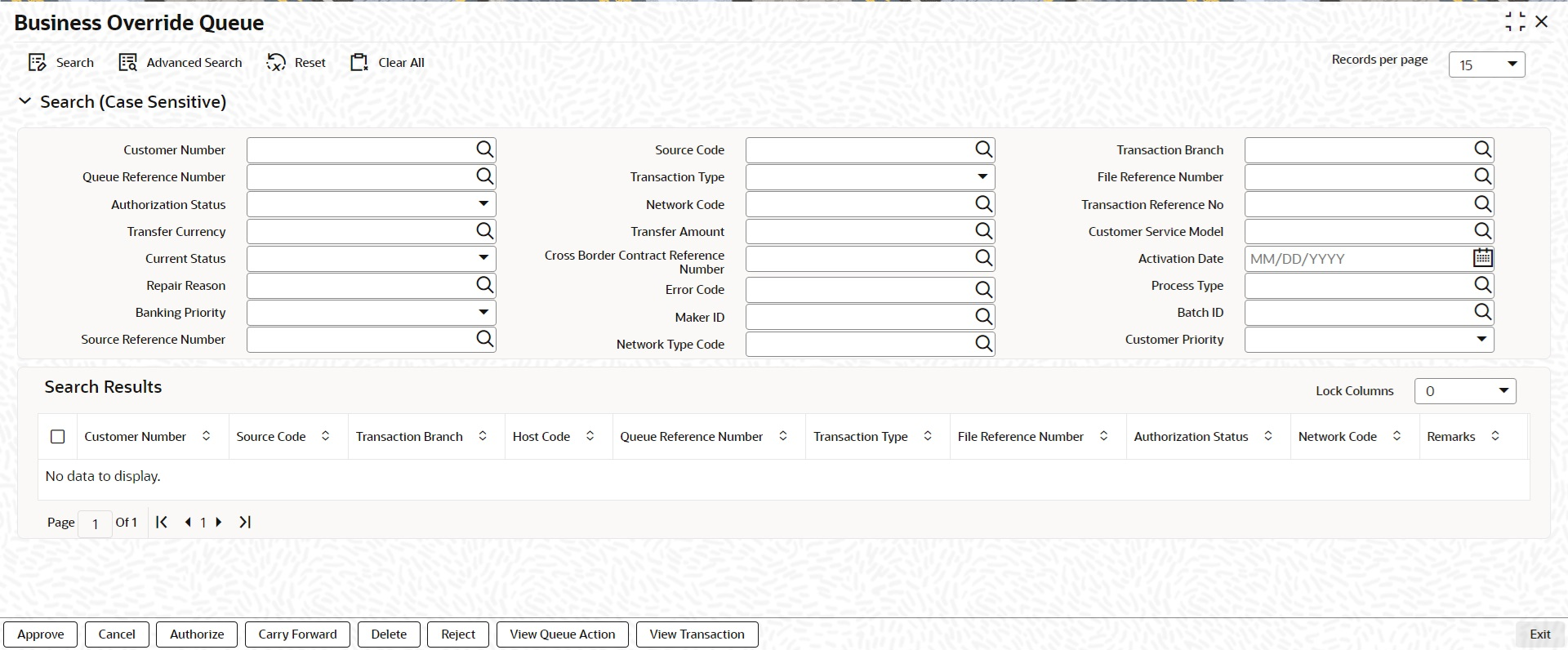Click the Page number input box
The image size is (1568, 650).
click(95, 523)
